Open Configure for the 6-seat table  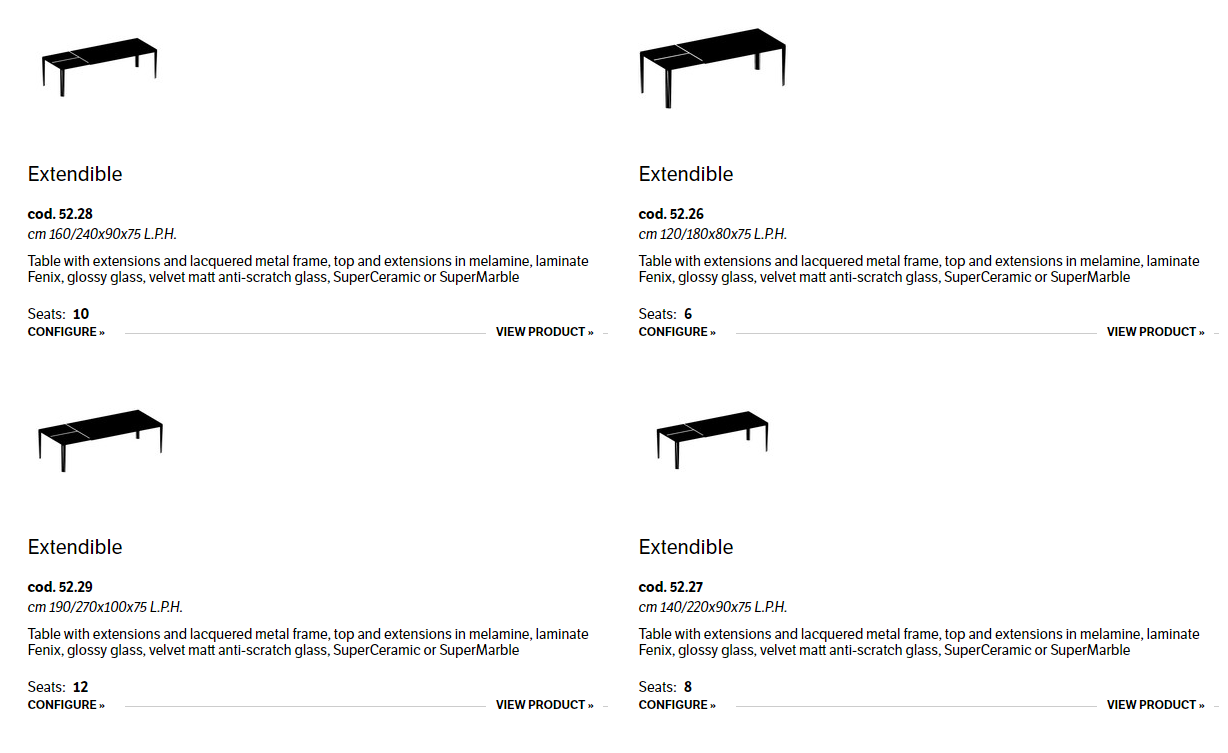pos(677,332)
